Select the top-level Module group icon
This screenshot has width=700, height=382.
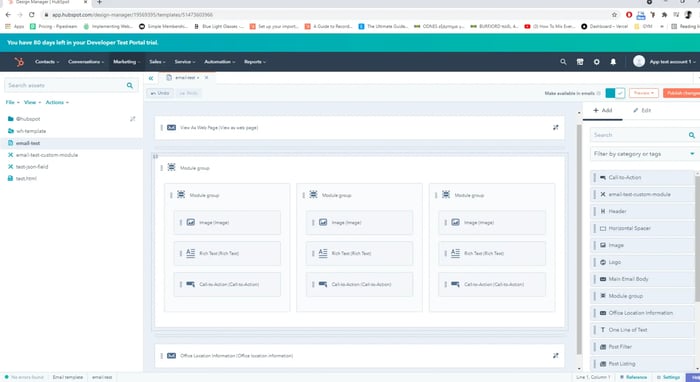click(171, 167)
